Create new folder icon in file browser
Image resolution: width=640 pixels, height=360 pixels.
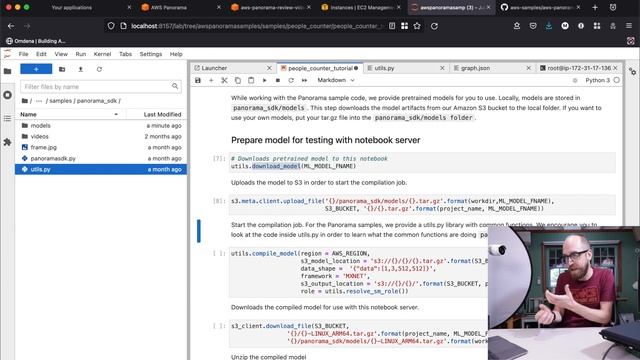62,69
